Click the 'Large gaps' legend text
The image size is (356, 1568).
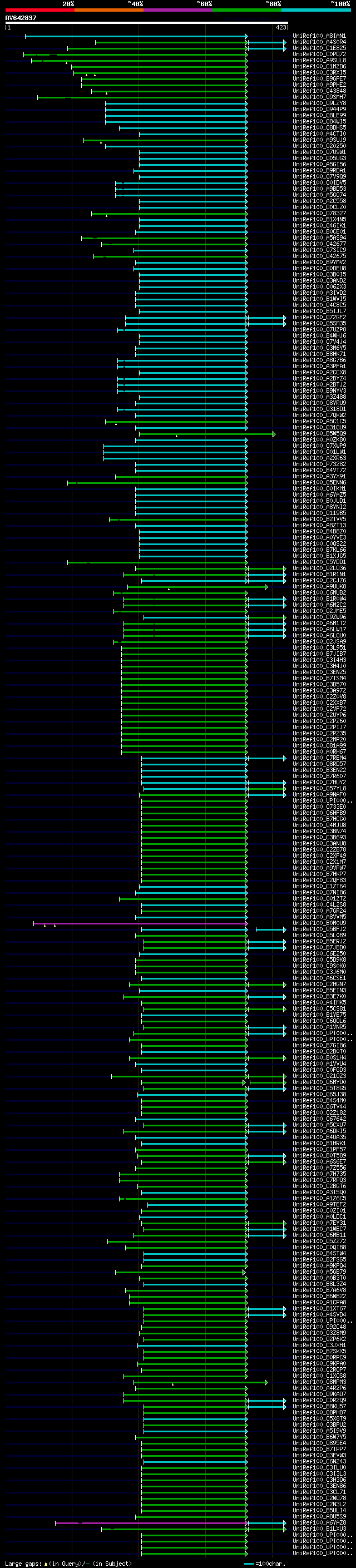[24, 1563]
